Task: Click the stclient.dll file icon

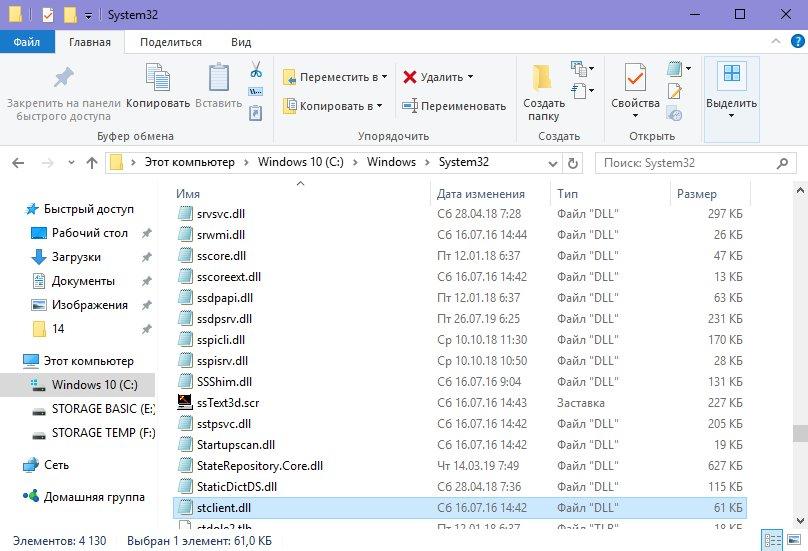Action: pos(184,508)
